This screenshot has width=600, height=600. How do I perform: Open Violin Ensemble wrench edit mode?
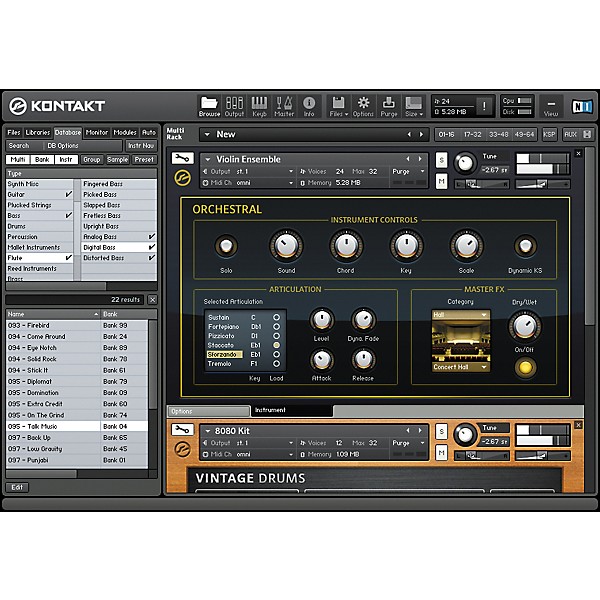183,158
